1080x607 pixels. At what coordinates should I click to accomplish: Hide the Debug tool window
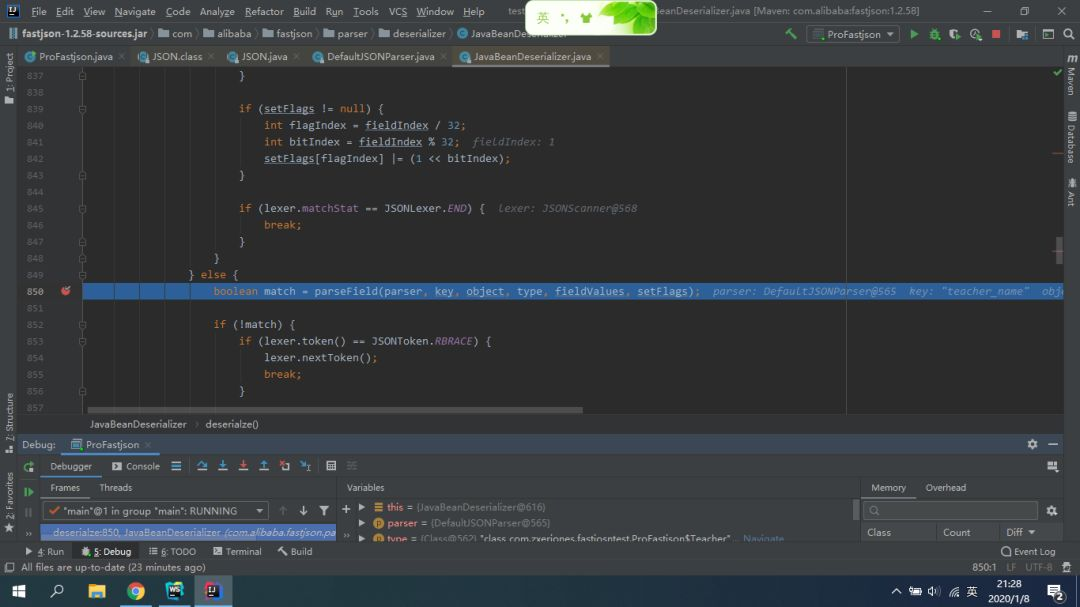pyautogui.click(x=1053, y=444)
